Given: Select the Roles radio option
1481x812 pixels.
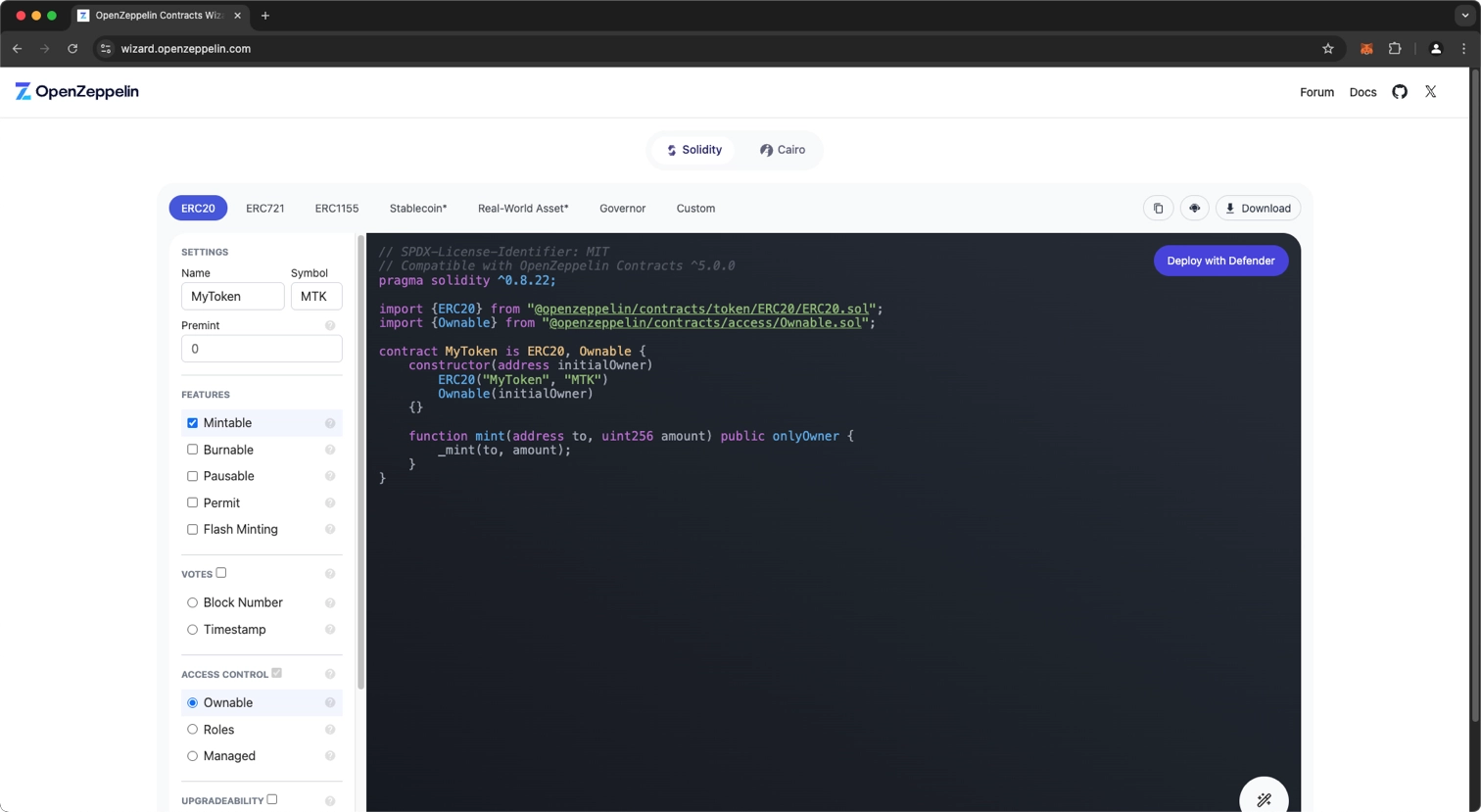Looking at the screenshot, I should point(192,730).
